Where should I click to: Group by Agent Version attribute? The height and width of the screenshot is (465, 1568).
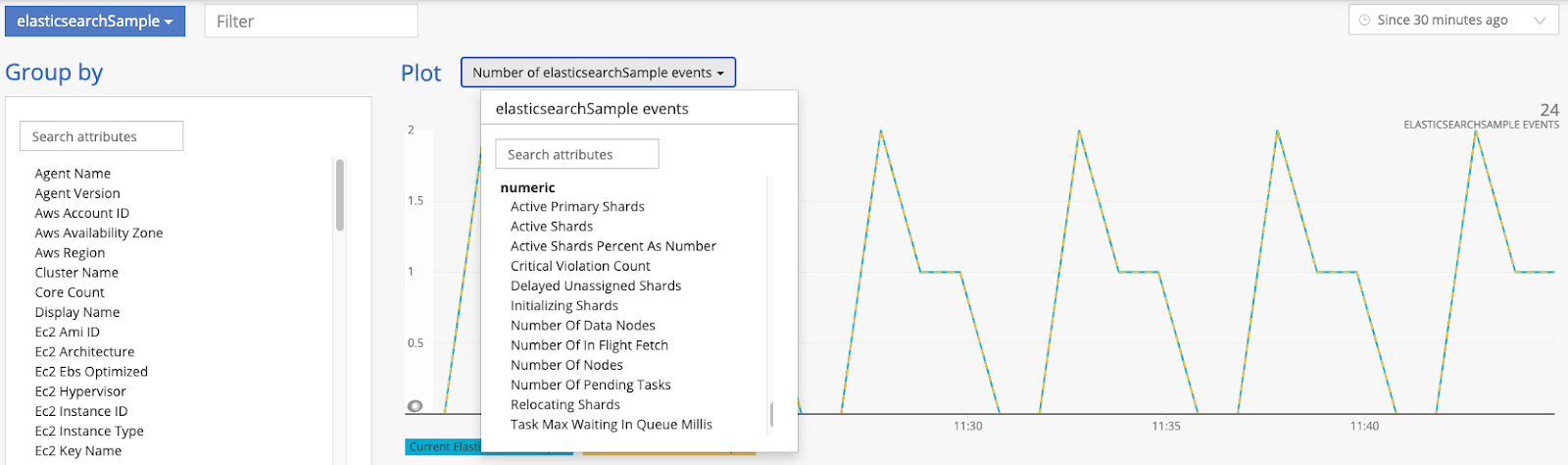[x=77, y=194]
